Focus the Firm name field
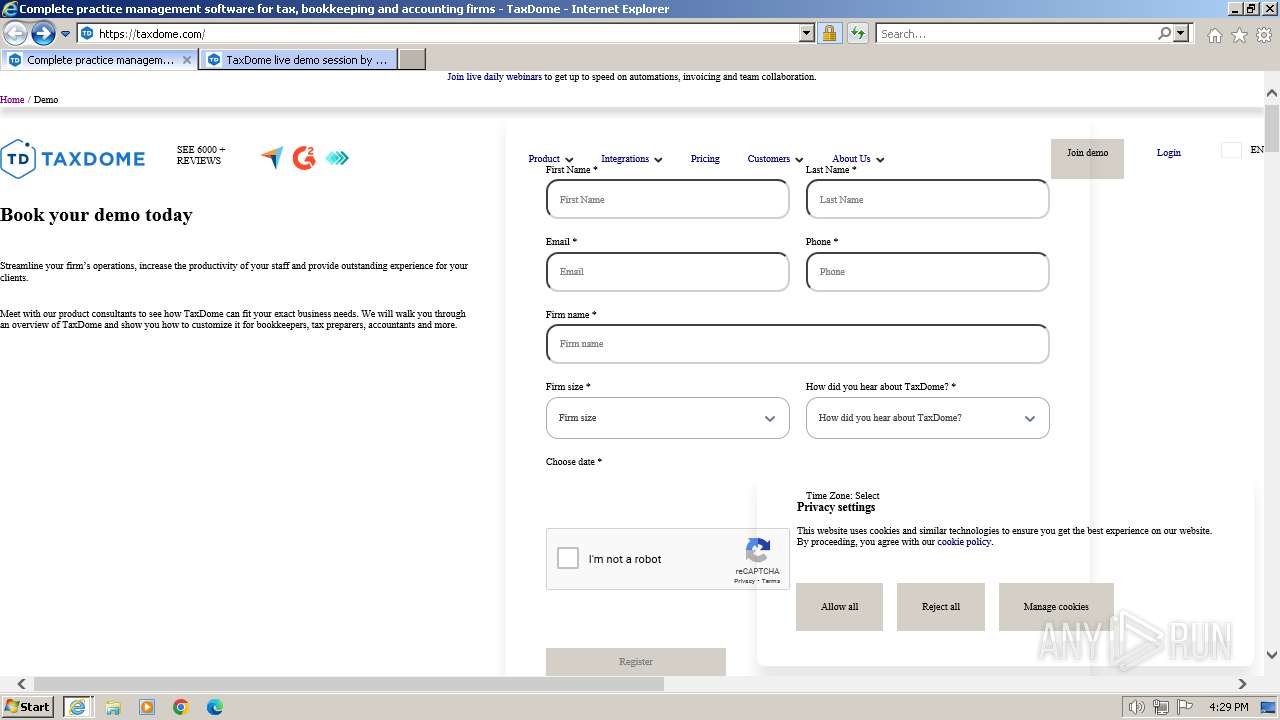The height and width of the screenshot is (720, 1280). click(x=797, y=343)
